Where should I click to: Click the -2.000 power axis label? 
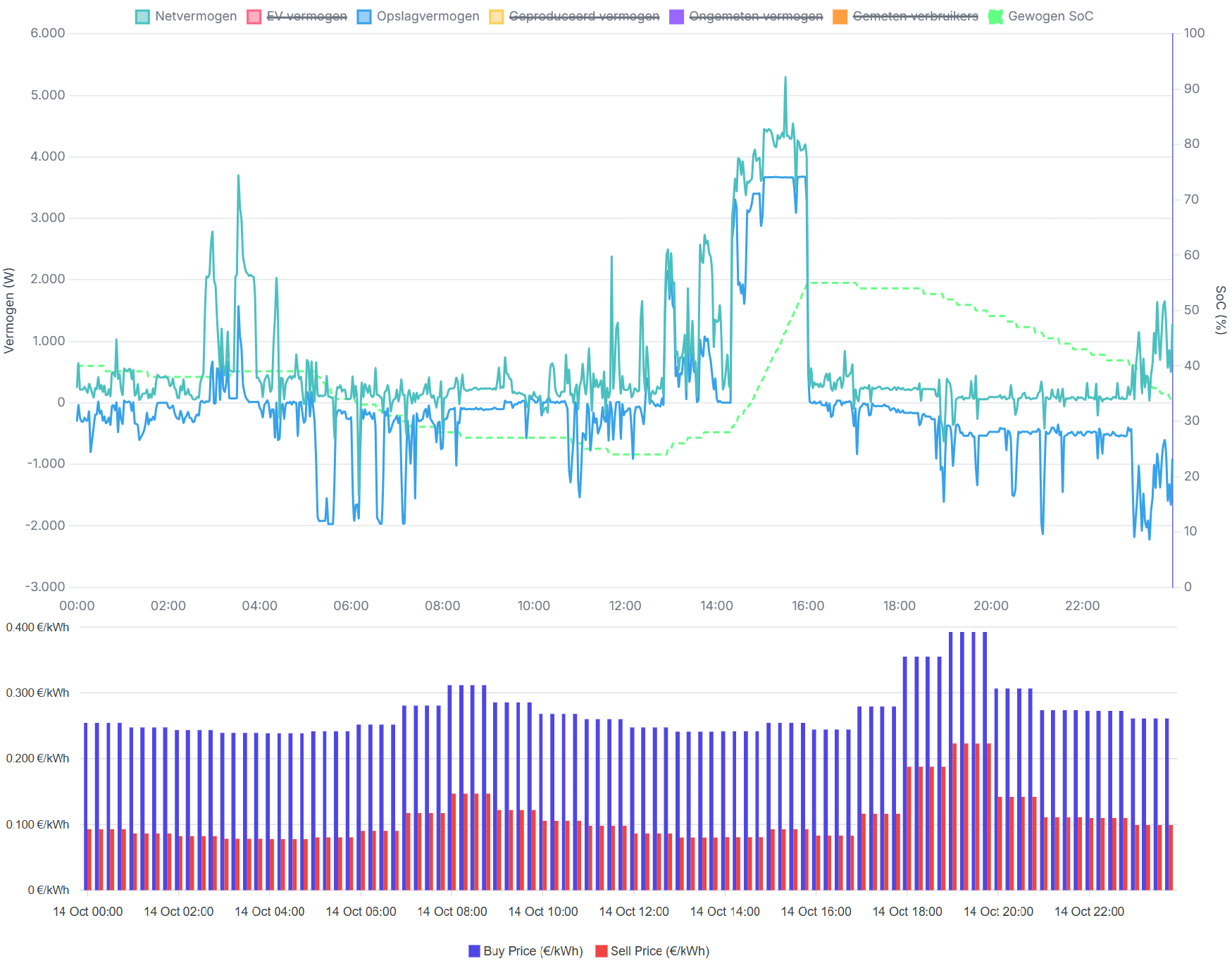coord(45,526)
